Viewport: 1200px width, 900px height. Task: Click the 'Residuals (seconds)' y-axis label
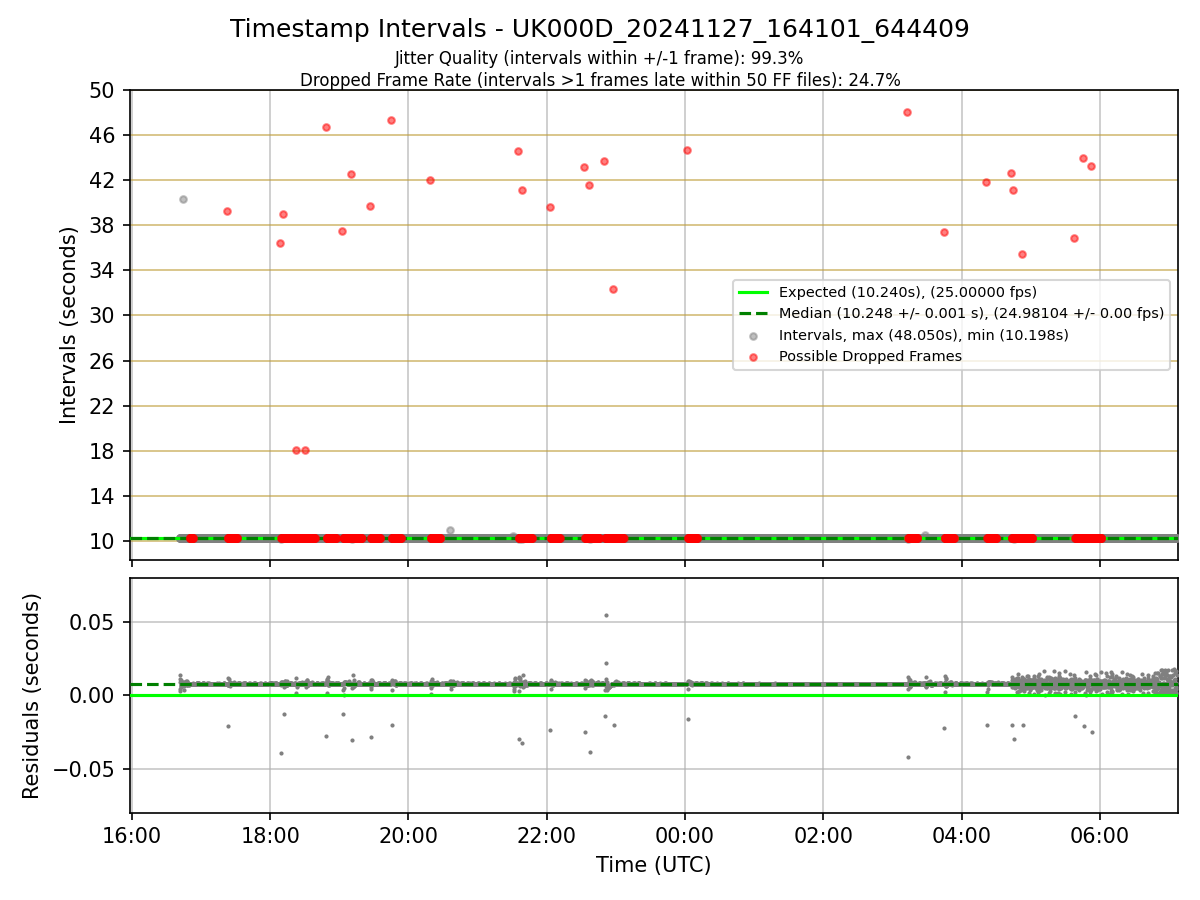32,696
